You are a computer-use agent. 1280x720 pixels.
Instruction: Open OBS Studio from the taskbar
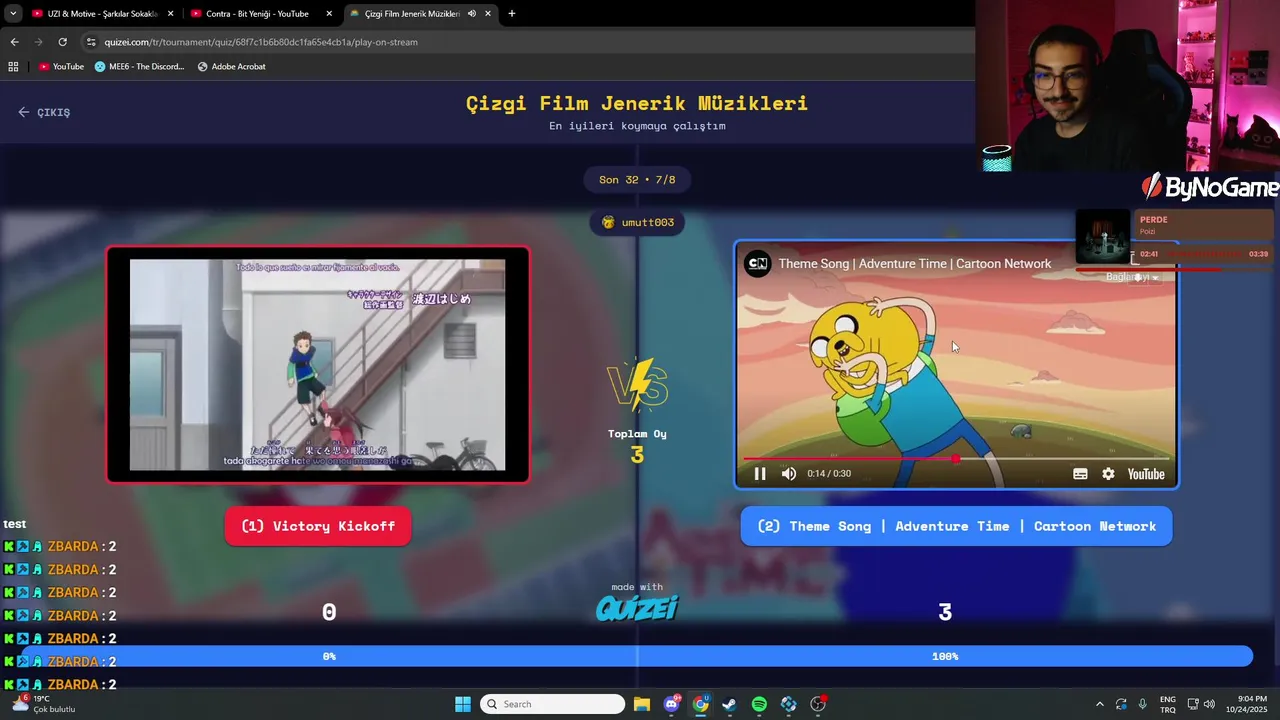pyautogui.click(x=818, y=704)
